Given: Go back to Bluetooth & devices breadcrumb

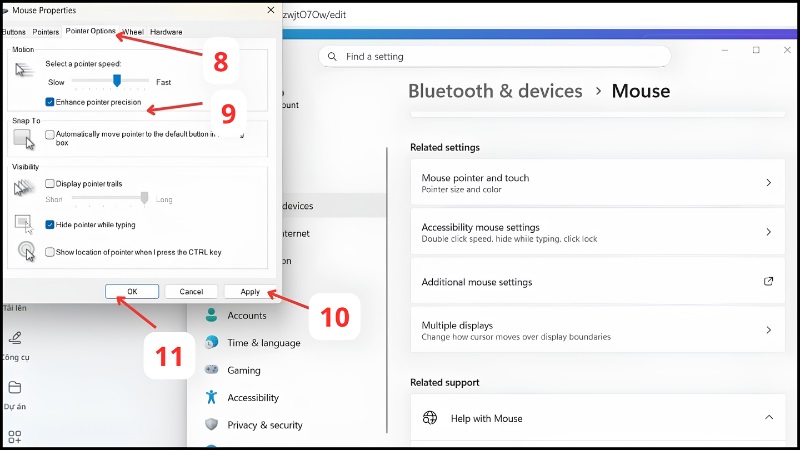Looking at the screenshot, I should [495, 91].
